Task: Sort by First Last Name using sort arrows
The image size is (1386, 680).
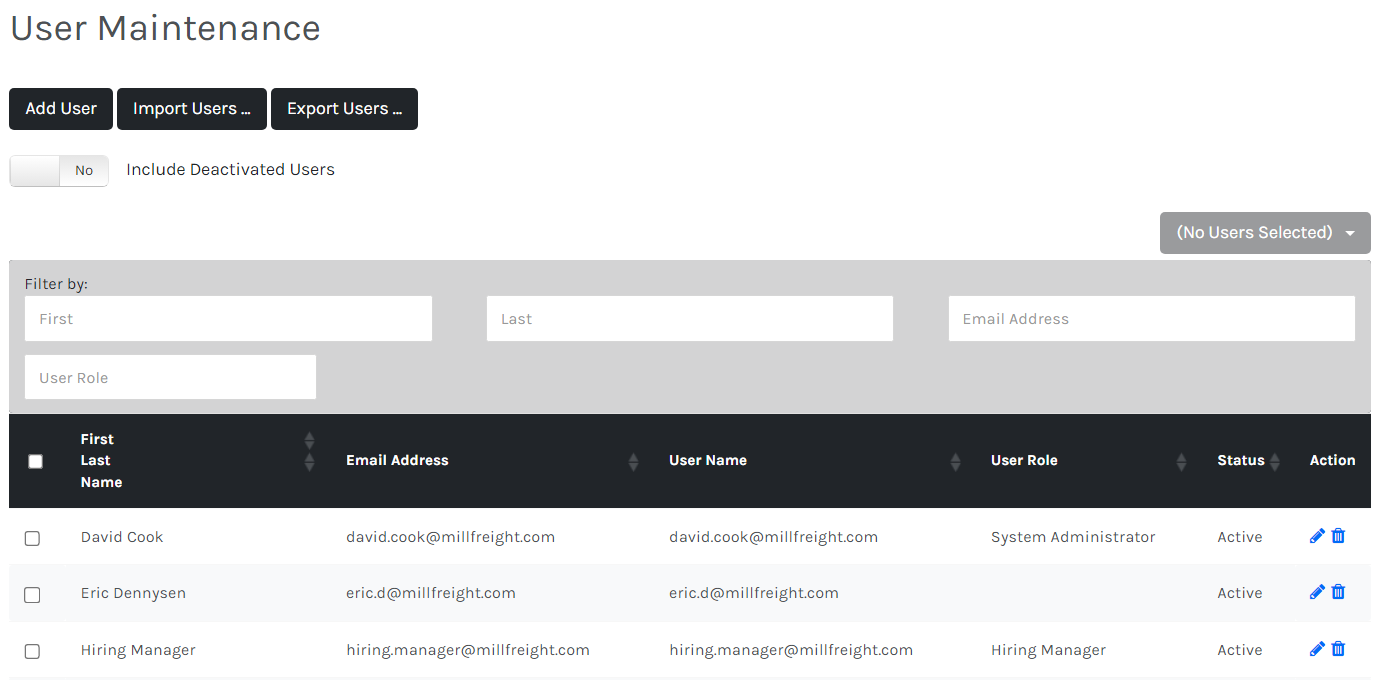Action: point(309,451)
